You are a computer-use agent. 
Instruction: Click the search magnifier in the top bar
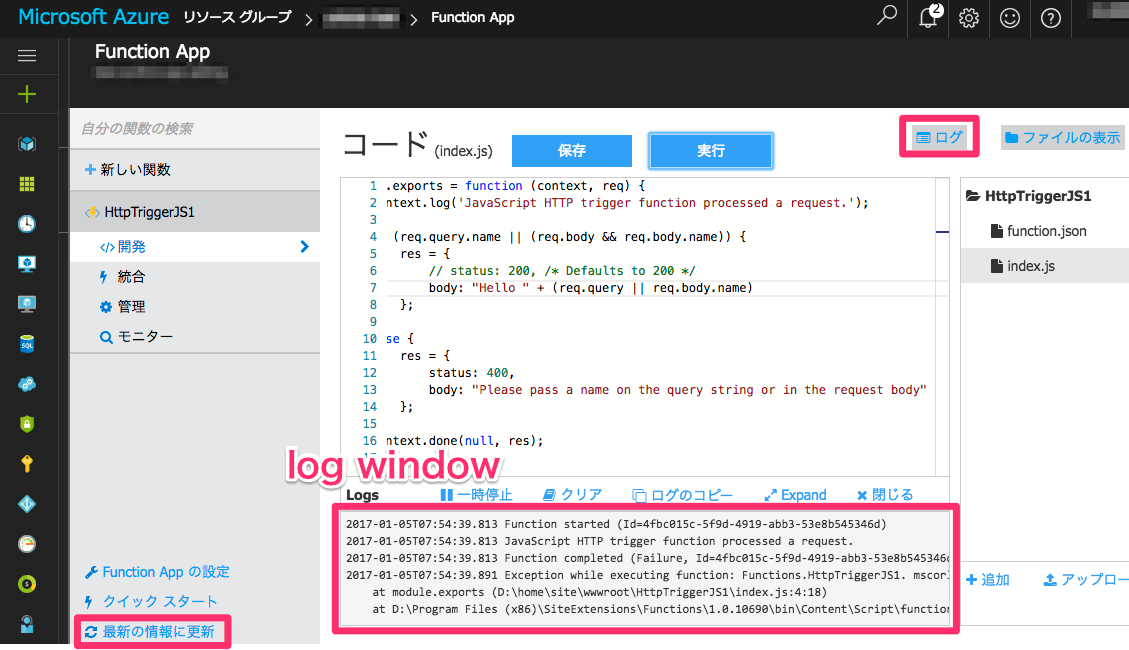click(x=886, y=18)
